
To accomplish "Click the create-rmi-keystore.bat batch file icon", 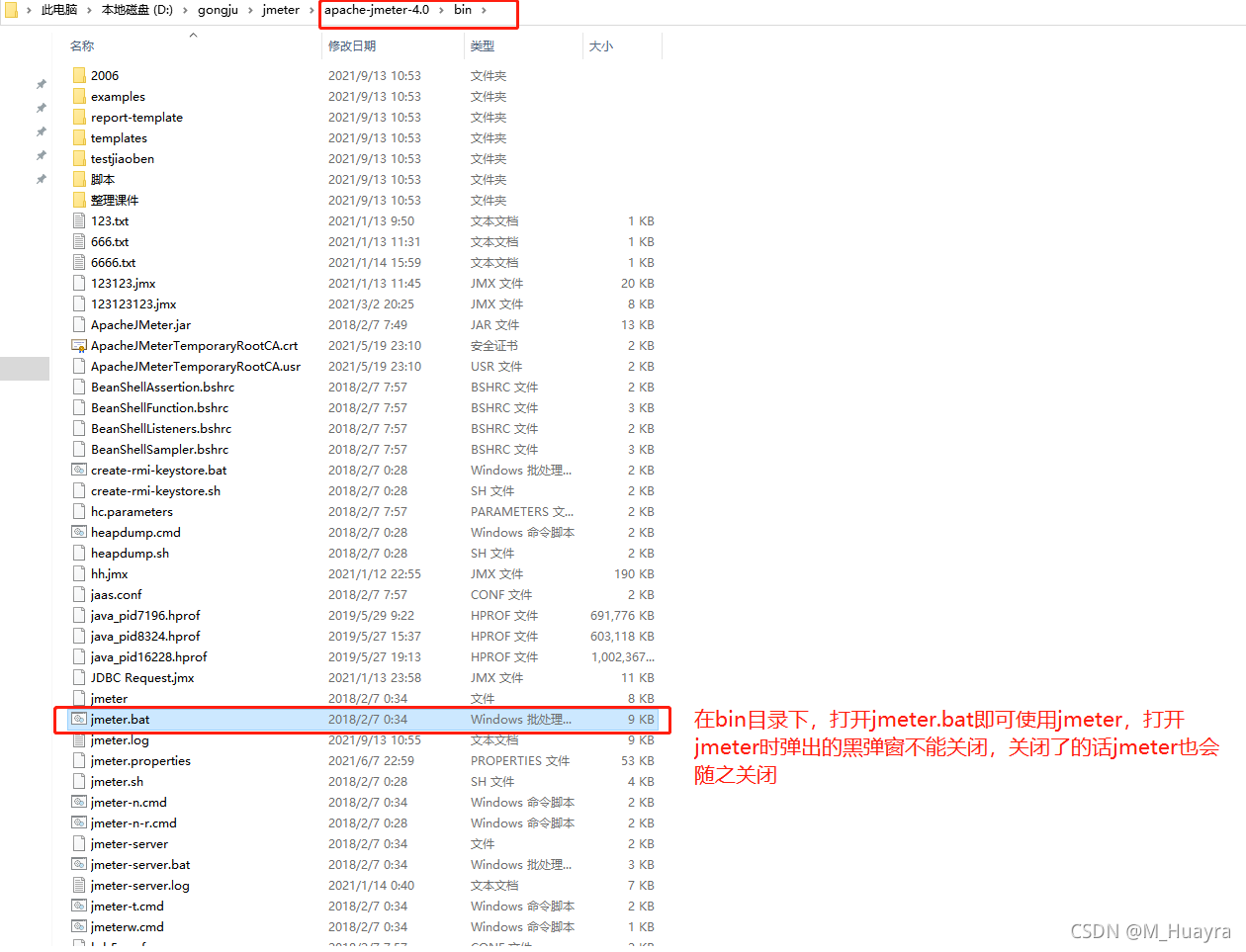I will pyautogui.click(x=79, y=470).
